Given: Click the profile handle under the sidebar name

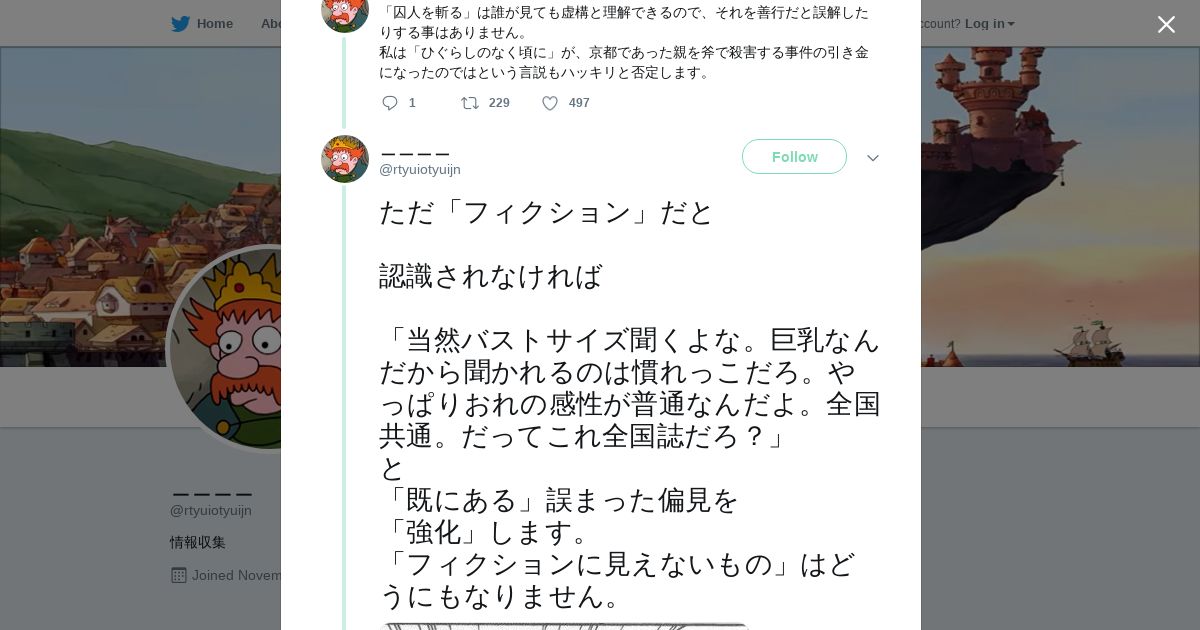Looking at the screenshot, I should (x=211, y=511).
